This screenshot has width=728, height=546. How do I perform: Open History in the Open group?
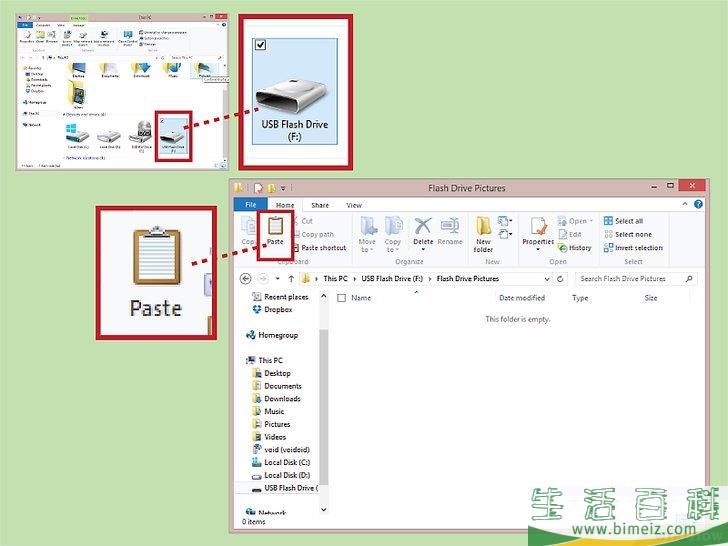click(x=575, y=248)
